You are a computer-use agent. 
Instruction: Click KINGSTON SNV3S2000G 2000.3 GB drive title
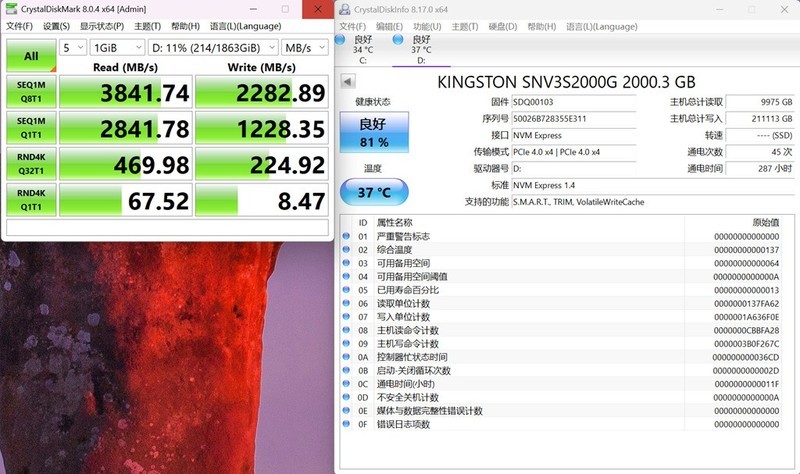[x=566, y=82]
